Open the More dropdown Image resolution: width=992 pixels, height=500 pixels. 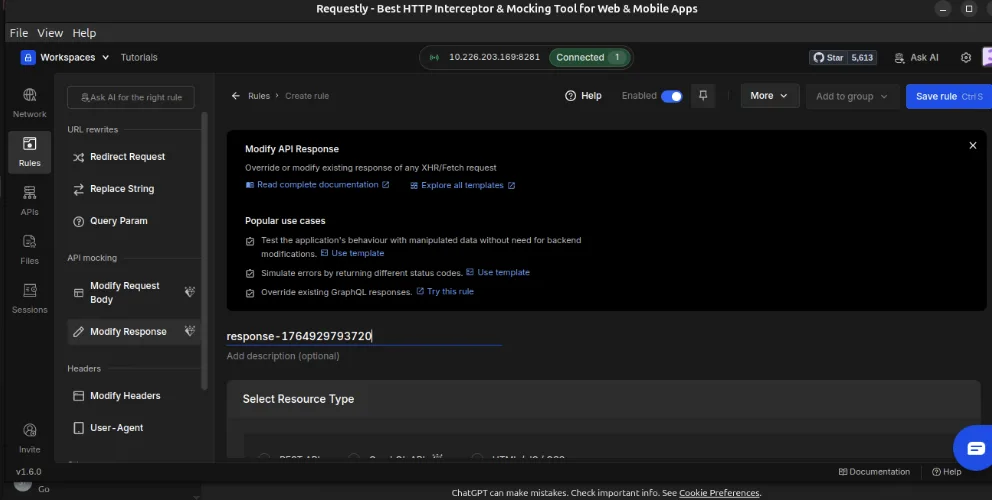click(769, 96)
